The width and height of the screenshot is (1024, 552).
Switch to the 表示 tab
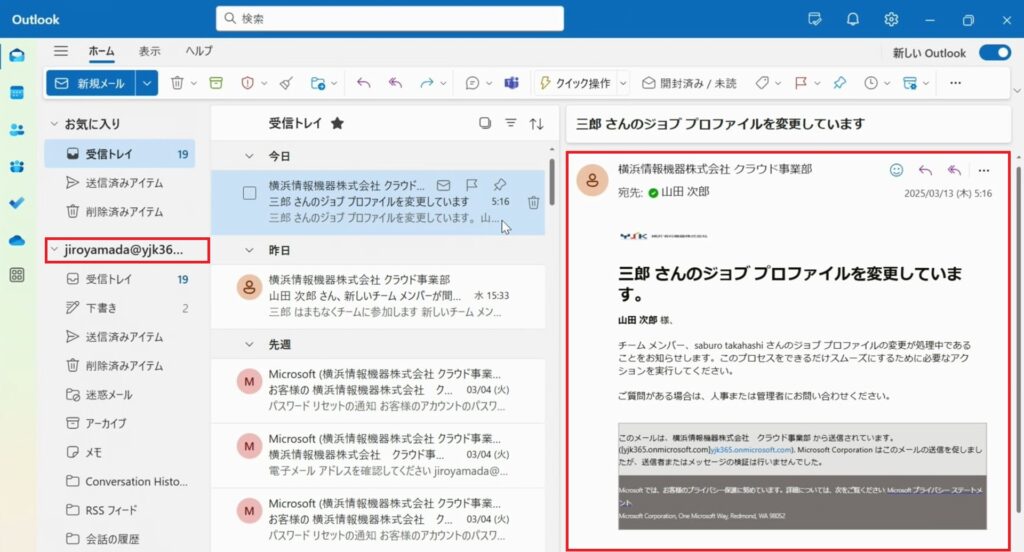click(x=150, y=51)
